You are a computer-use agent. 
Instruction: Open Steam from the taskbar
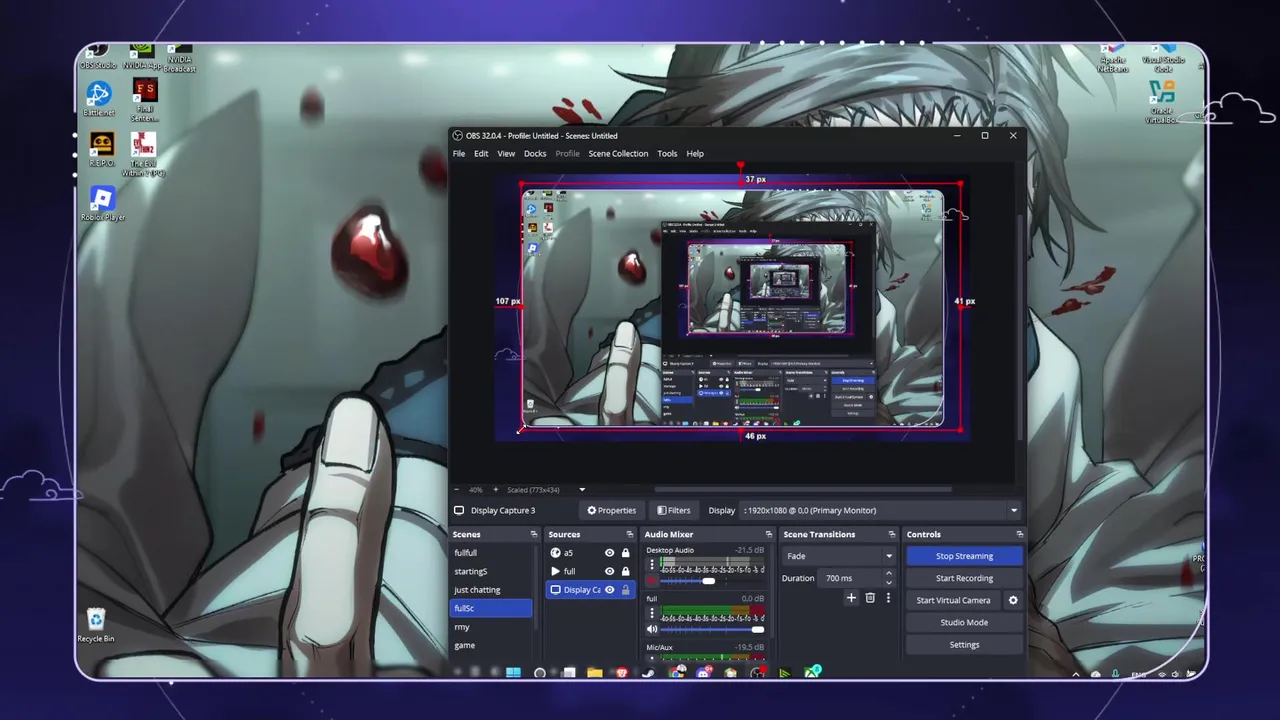[x=648, y=672]
